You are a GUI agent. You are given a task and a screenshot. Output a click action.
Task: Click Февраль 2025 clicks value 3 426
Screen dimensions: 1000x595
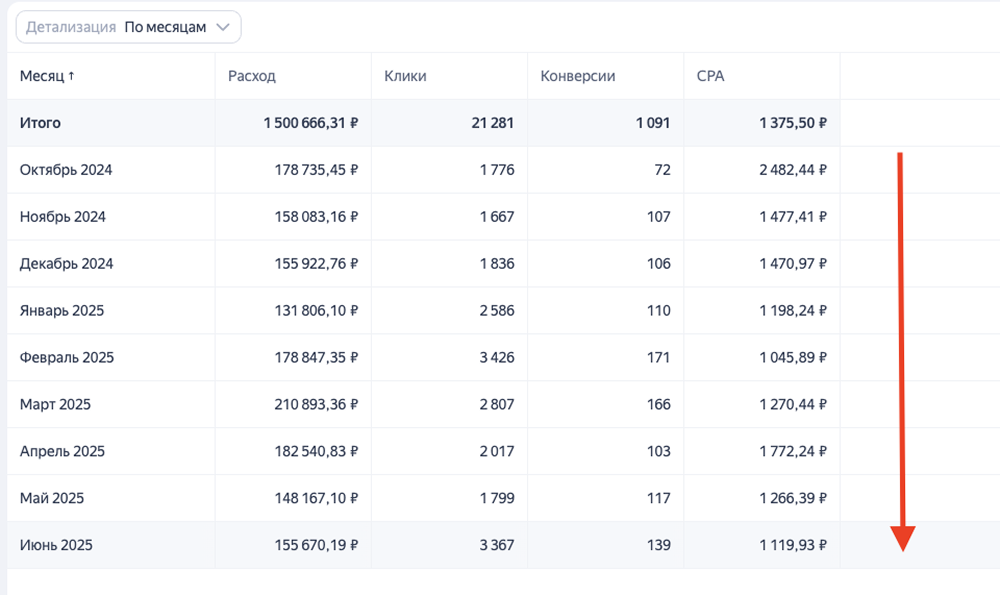[x=496, y=358]
